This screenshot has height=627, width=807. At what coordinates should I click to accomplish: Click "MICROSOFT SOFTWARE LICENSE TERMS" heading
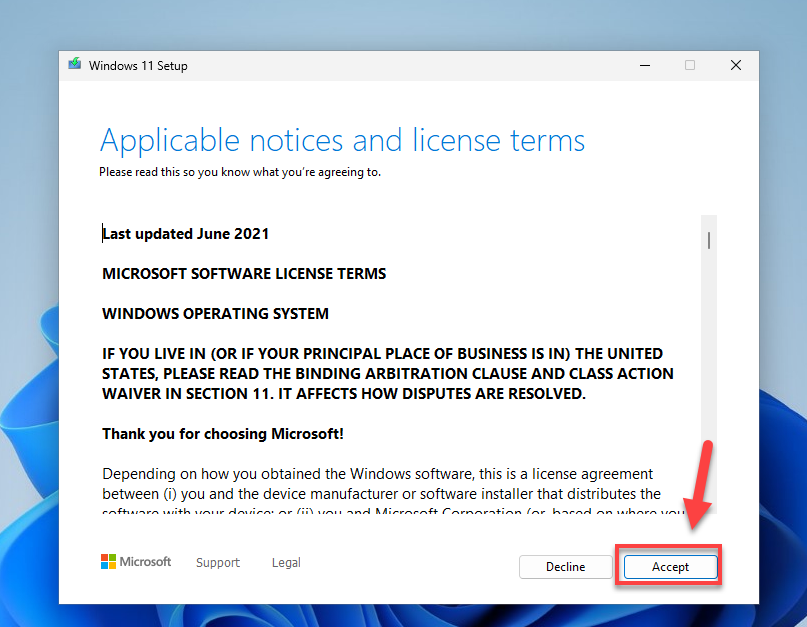[x=244, y=274]
